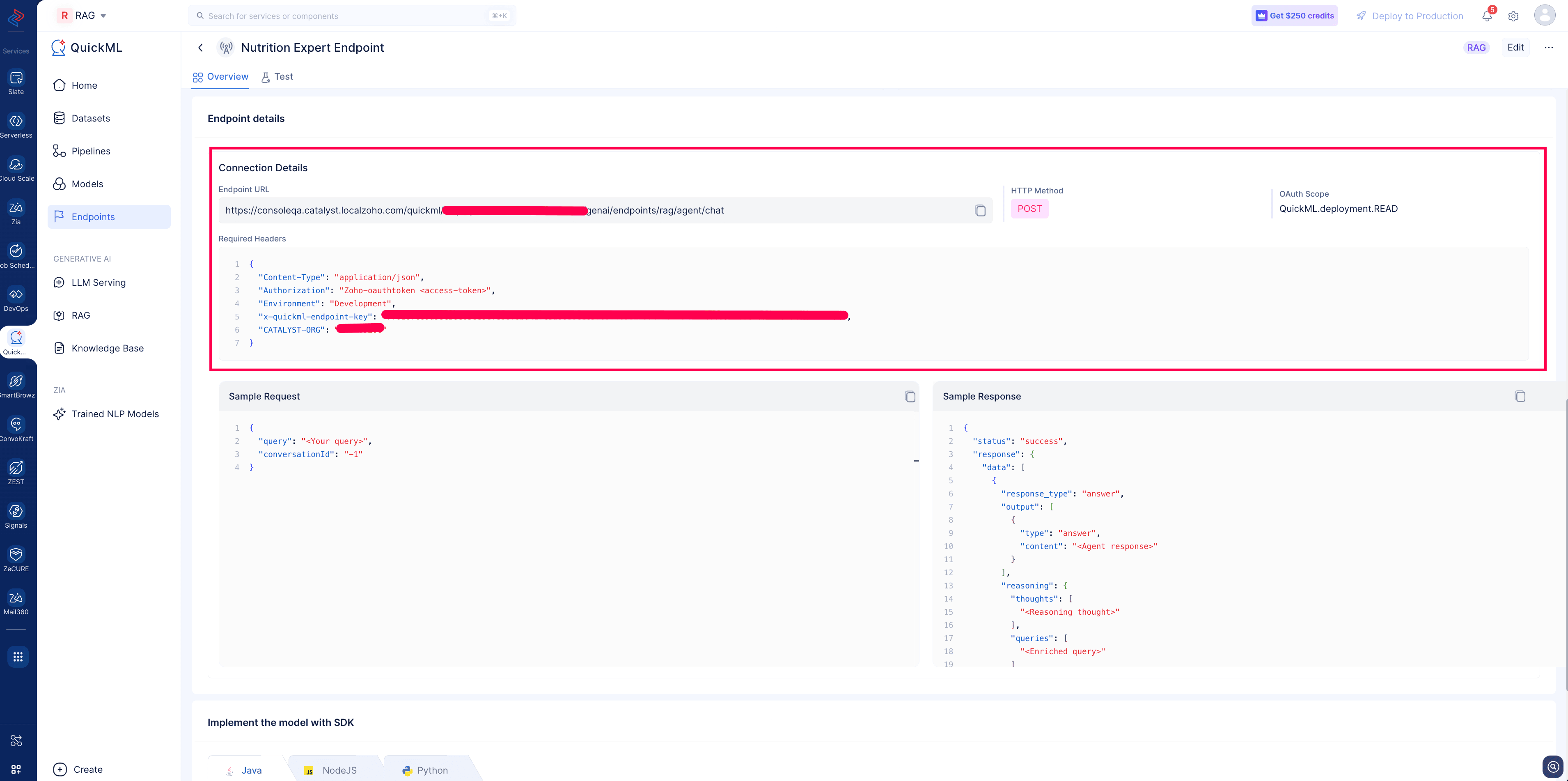
Task: Open Pipelines section
Action: pos(109,151)
